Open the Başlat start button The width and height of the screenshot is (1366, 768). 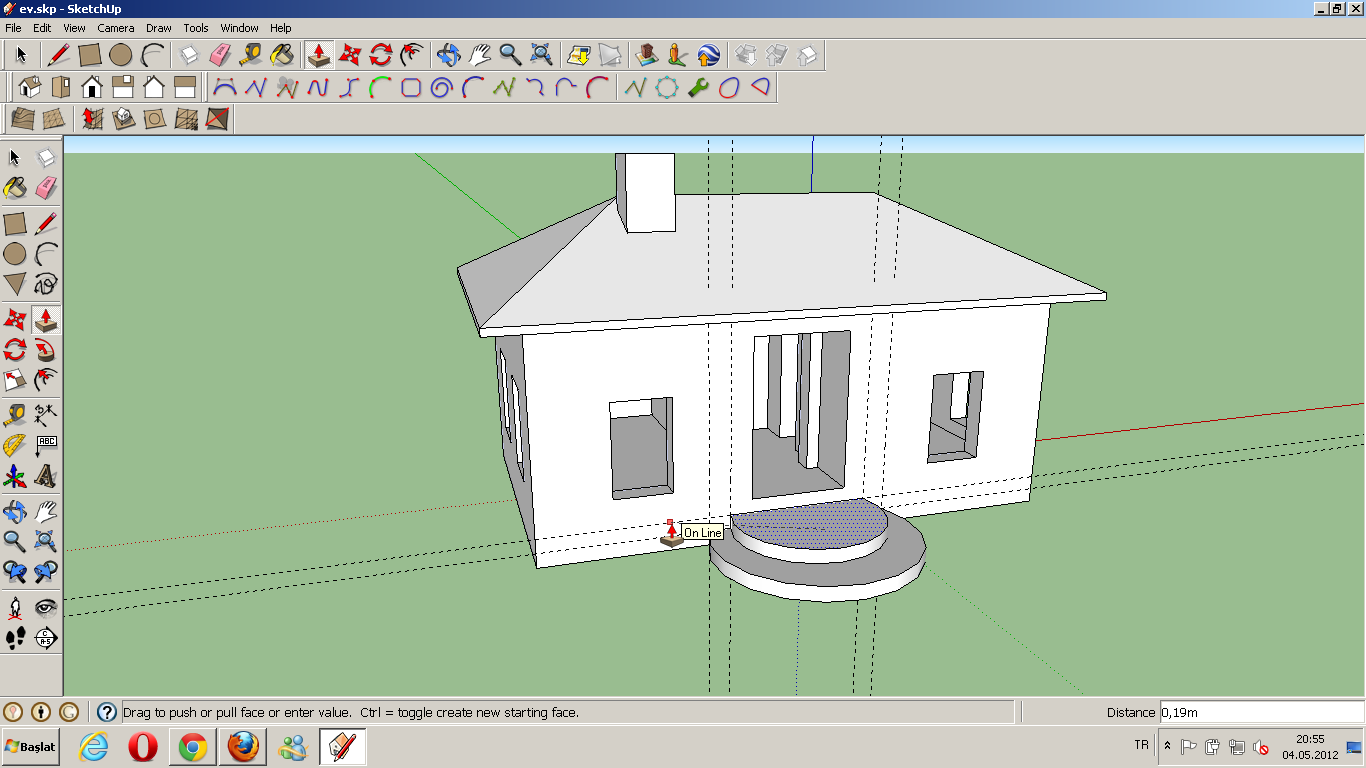(31, 747)
